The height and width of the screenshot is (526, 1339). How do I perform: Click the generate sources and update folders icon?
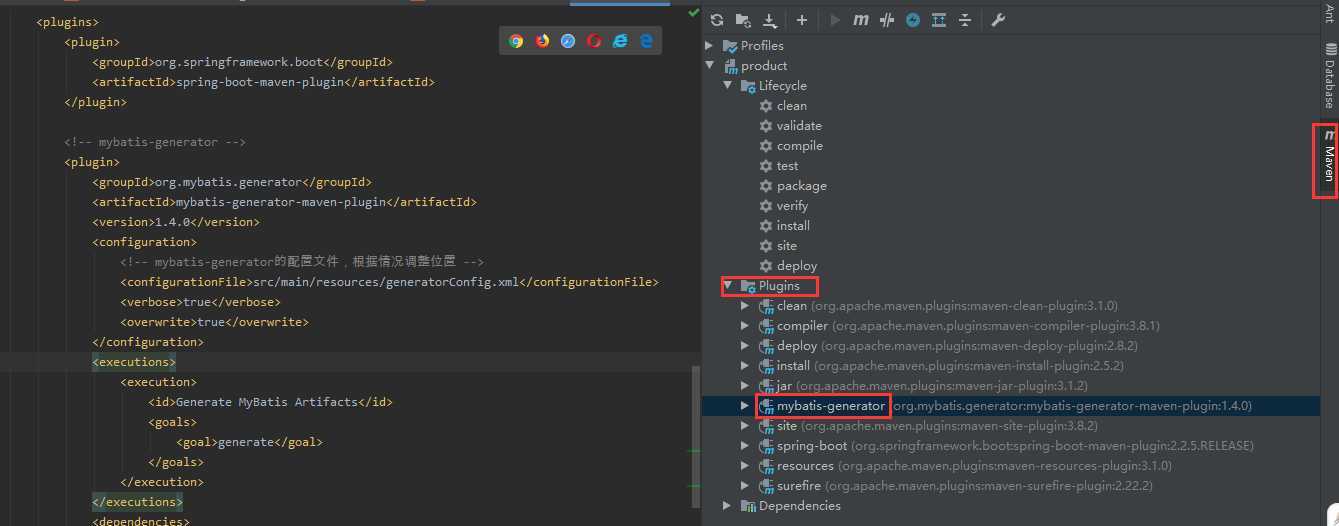[743, 19]
